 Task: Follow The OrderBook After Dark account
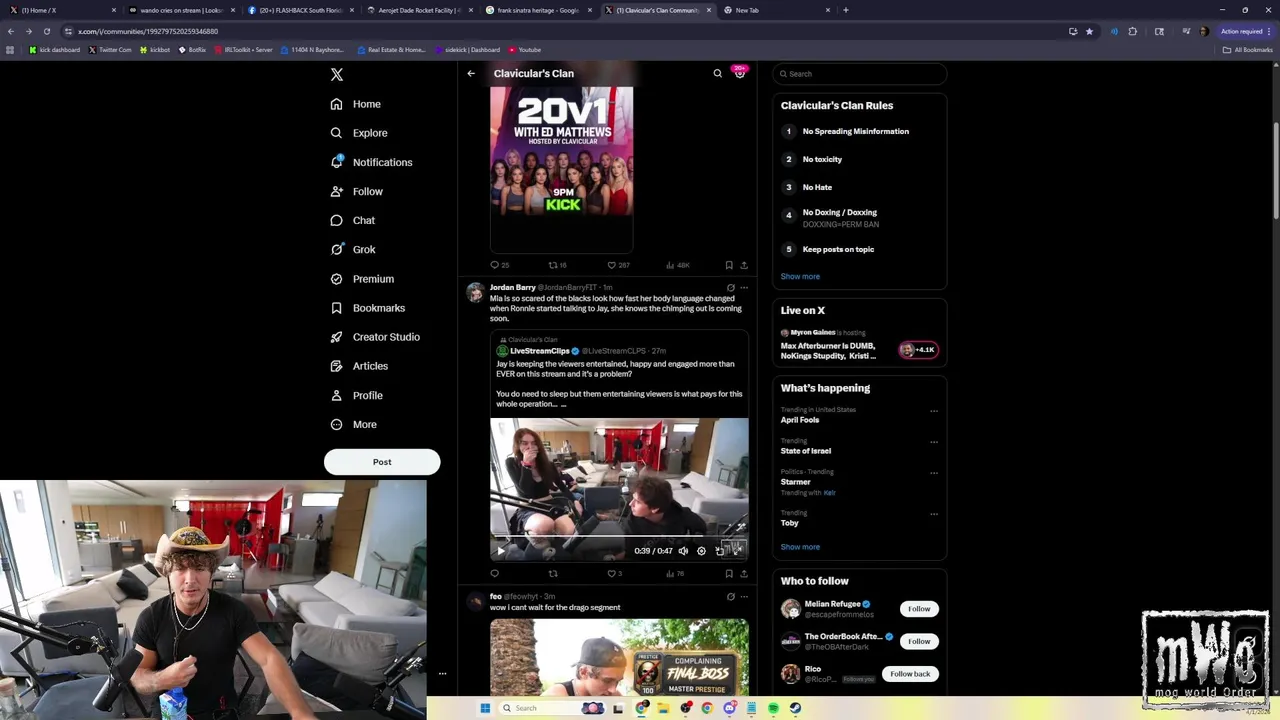[919, 641]
